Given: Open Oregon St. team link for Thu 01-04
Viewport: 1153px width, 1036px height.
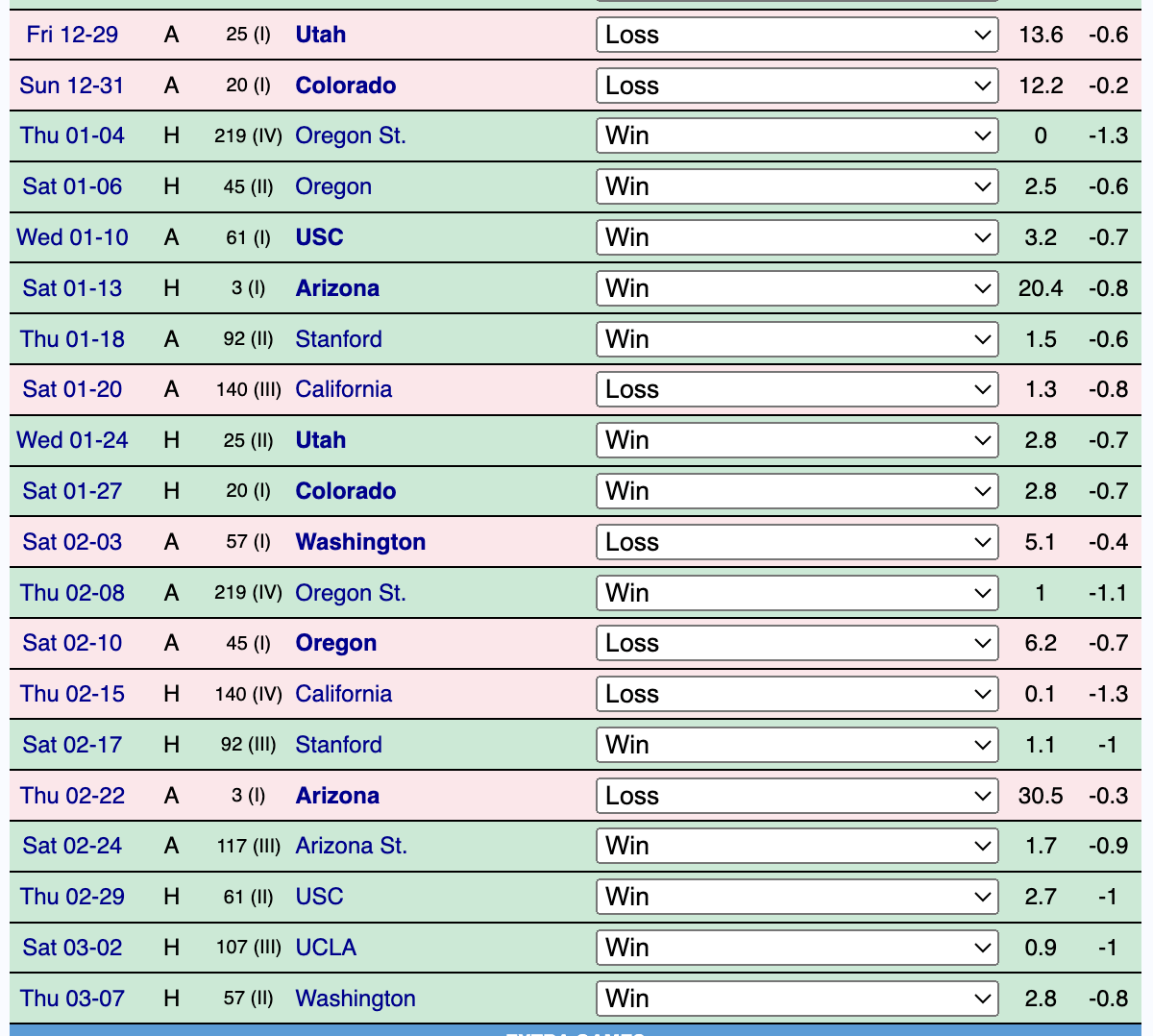Looking at the screenshot, I should click(351, 136).
